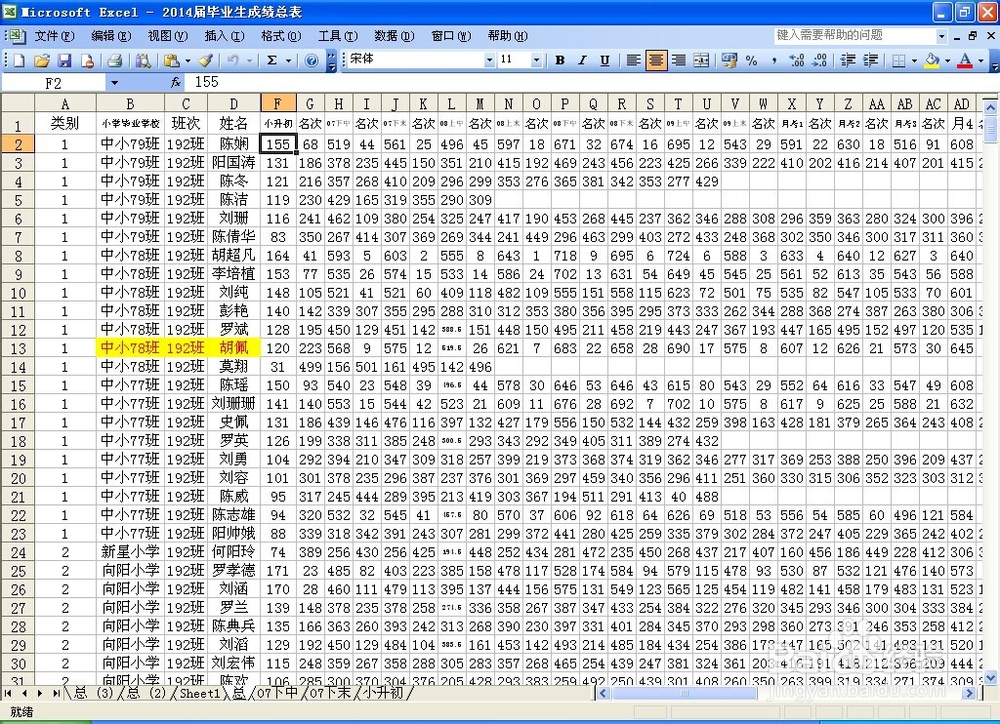Click the 数据 menu button

click(x=392, y=36)
